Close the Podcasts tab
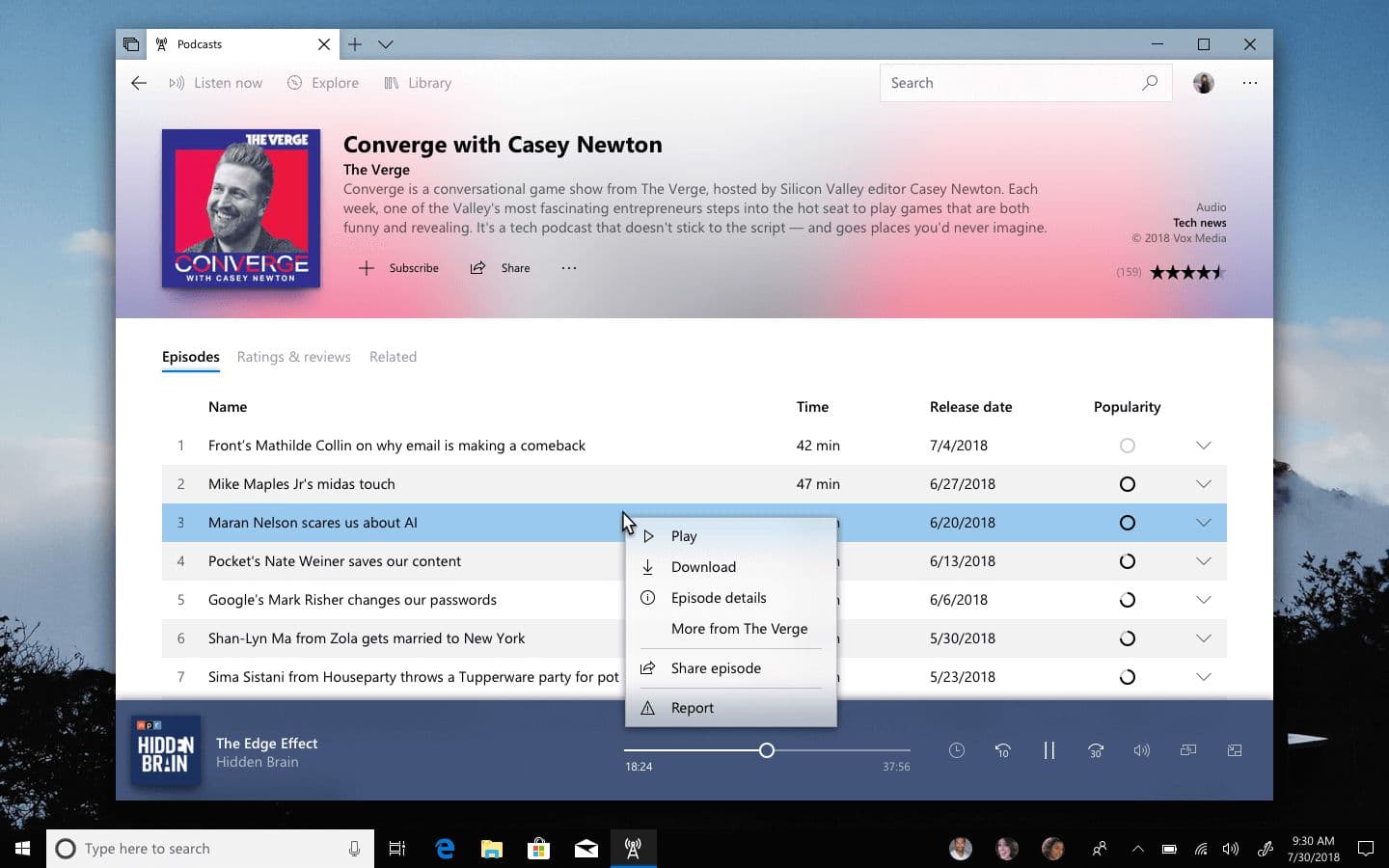The height and width of the screenshot is (868, 1389). pyautogui.click(x=324, y=44)
